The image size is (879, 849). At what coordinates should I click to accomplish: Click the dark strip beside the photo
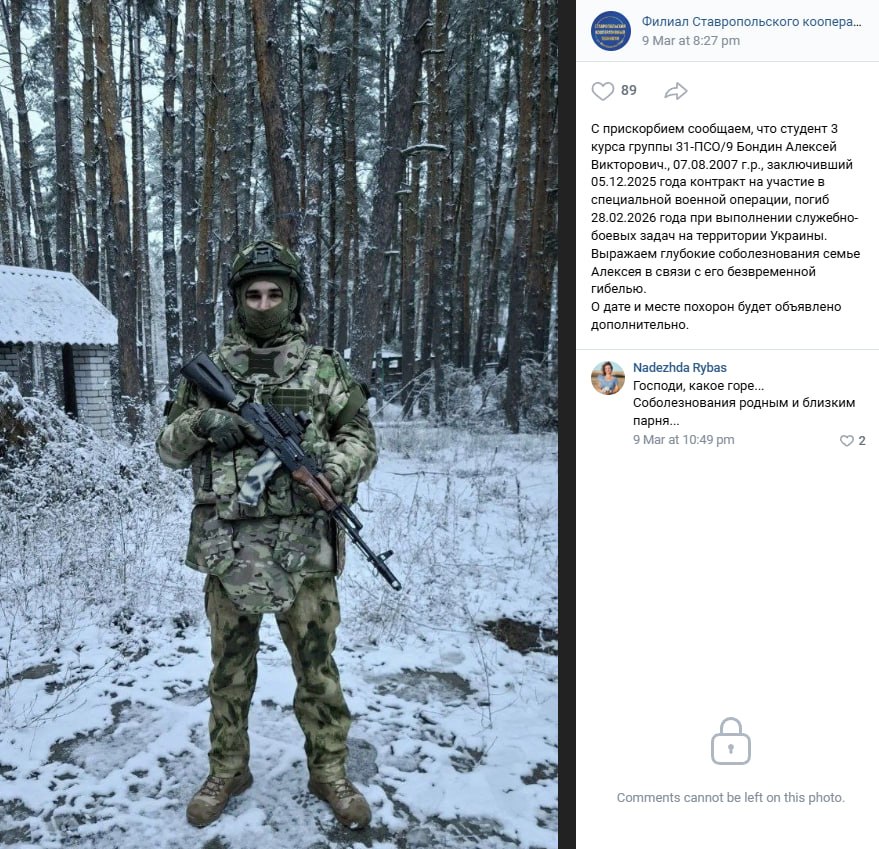click(x=567, y=424)
